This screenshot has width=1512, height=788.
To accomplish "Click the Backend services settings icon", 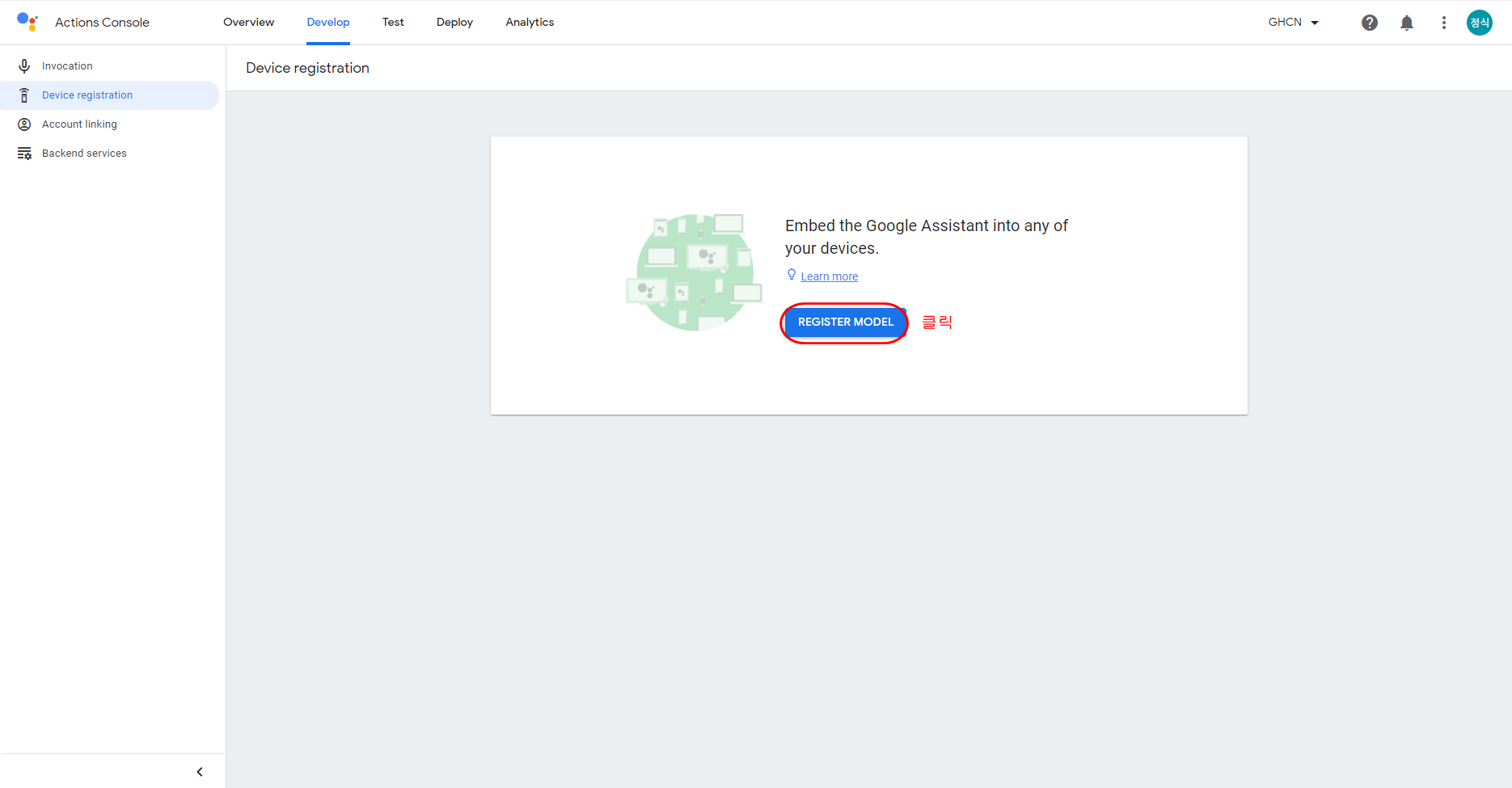I will tap(24, 154).
